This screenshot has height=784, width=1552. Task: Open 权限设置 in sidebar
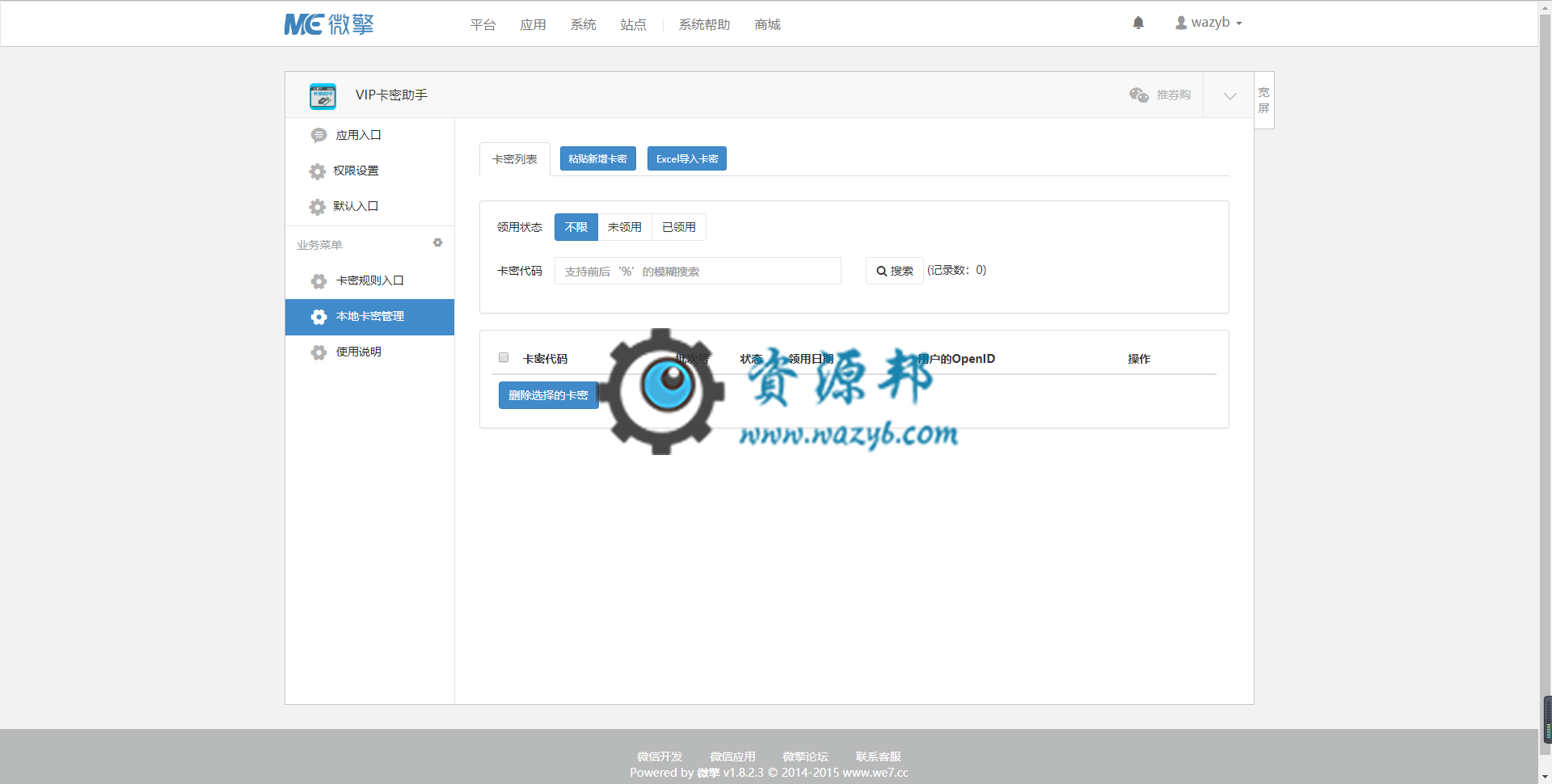(356, 171)
